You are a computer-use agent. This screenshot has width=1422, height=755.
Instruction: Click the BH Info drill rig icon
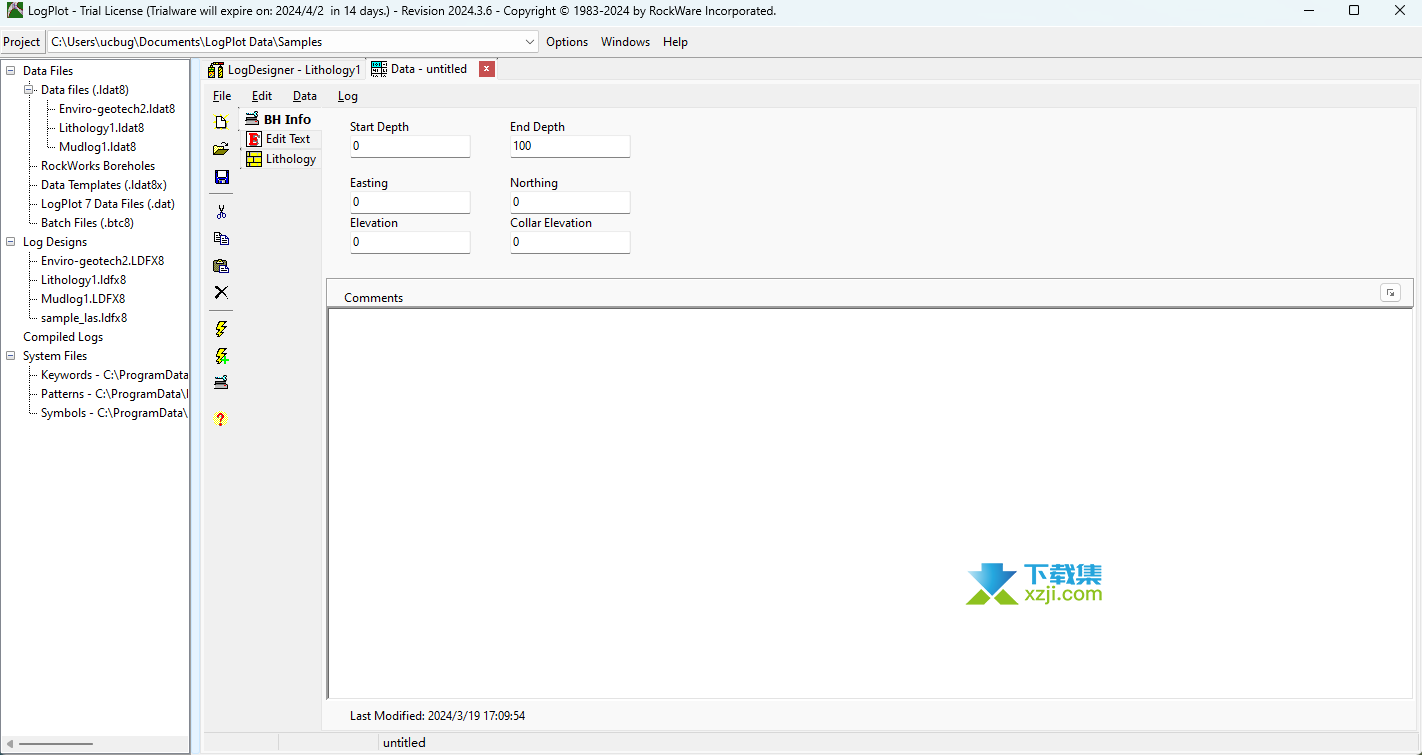[x=252, y=118]
